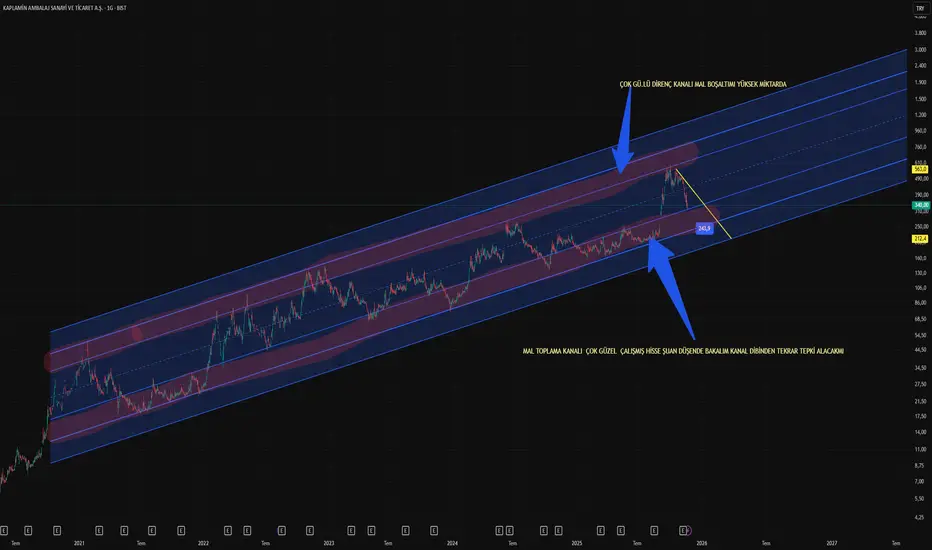Click the 106,0 value on price axis
This screenshot has width=932, height=550.
tap(921, 288)
